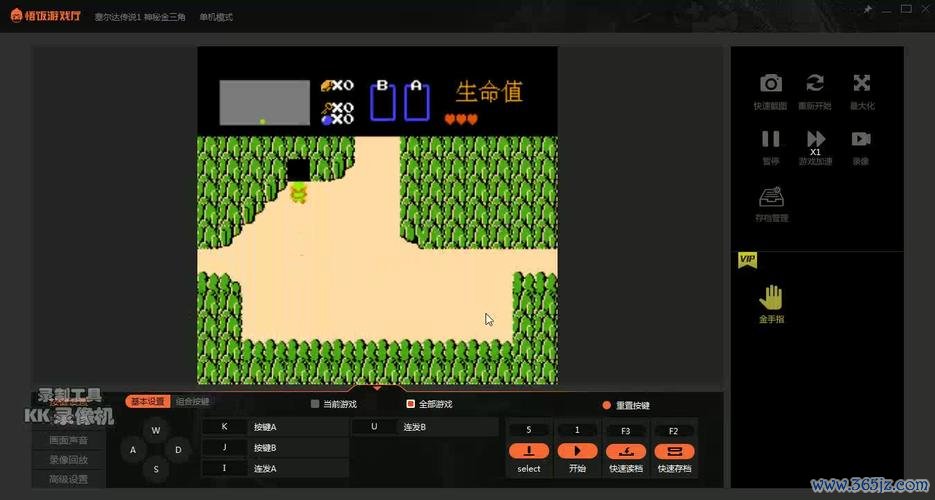Click the U key field for 连发B
935x500 pixels.
(x=374, y=427)
